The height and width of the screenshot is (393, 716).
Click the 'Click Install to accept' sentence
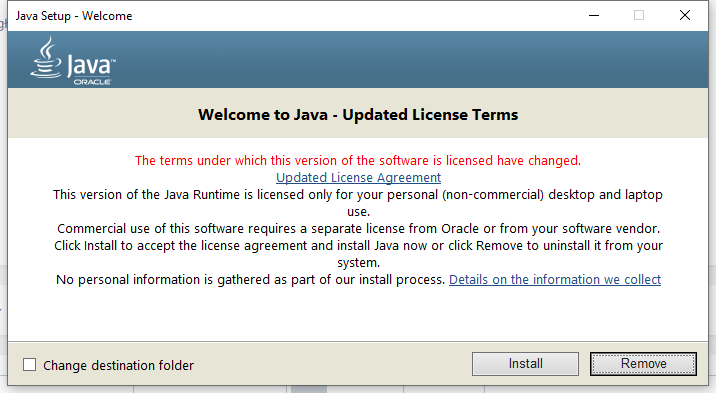pyautogui.click(x=358, y=254)
